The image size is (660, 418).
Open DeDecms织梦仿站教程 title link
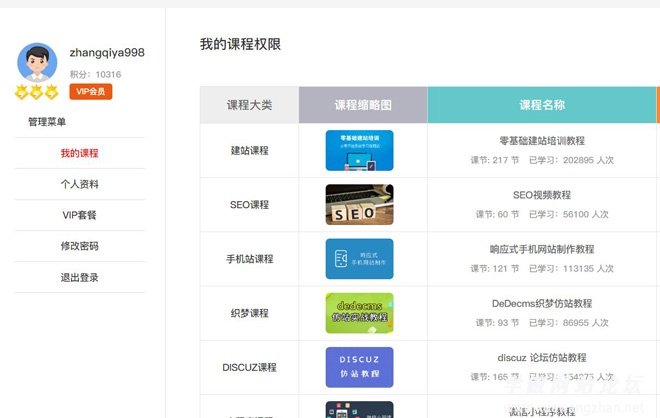coord(541,303)
